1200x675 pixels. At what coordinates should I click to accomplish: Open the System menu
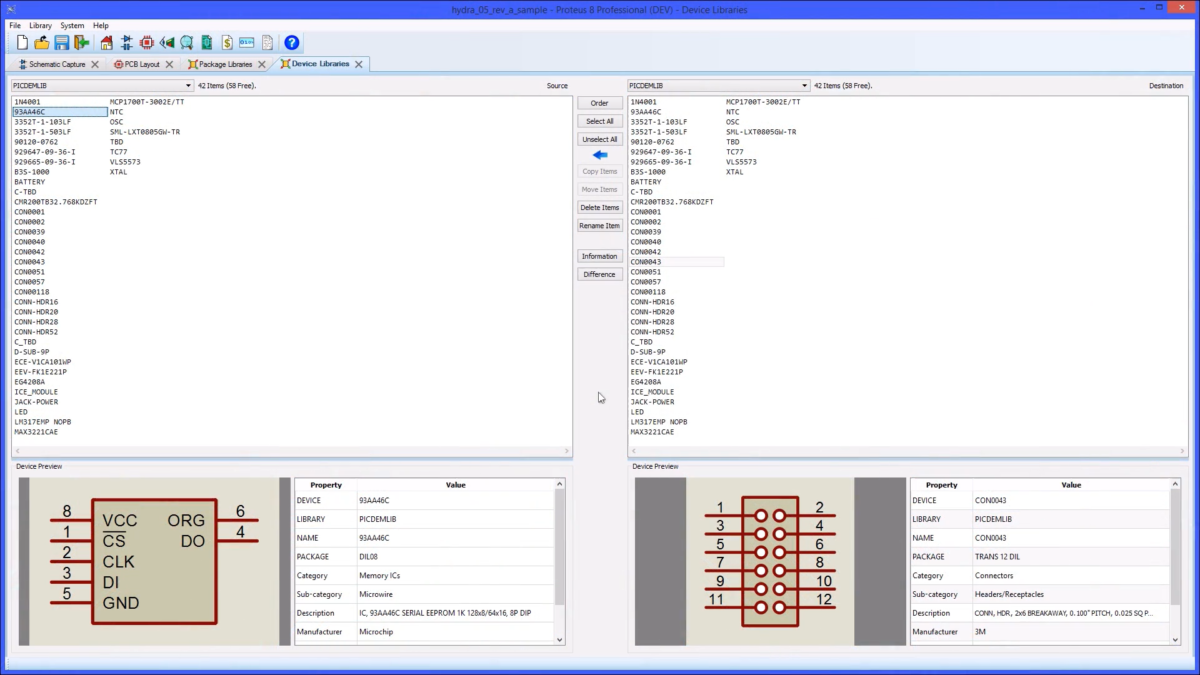pos(72,25)
